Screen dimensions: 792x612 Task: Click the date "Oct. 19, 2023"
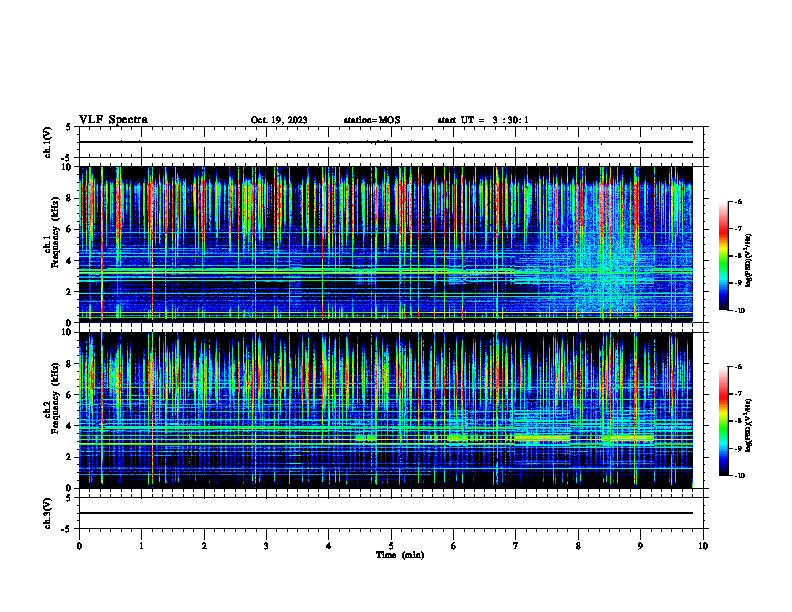coord(279,120)
